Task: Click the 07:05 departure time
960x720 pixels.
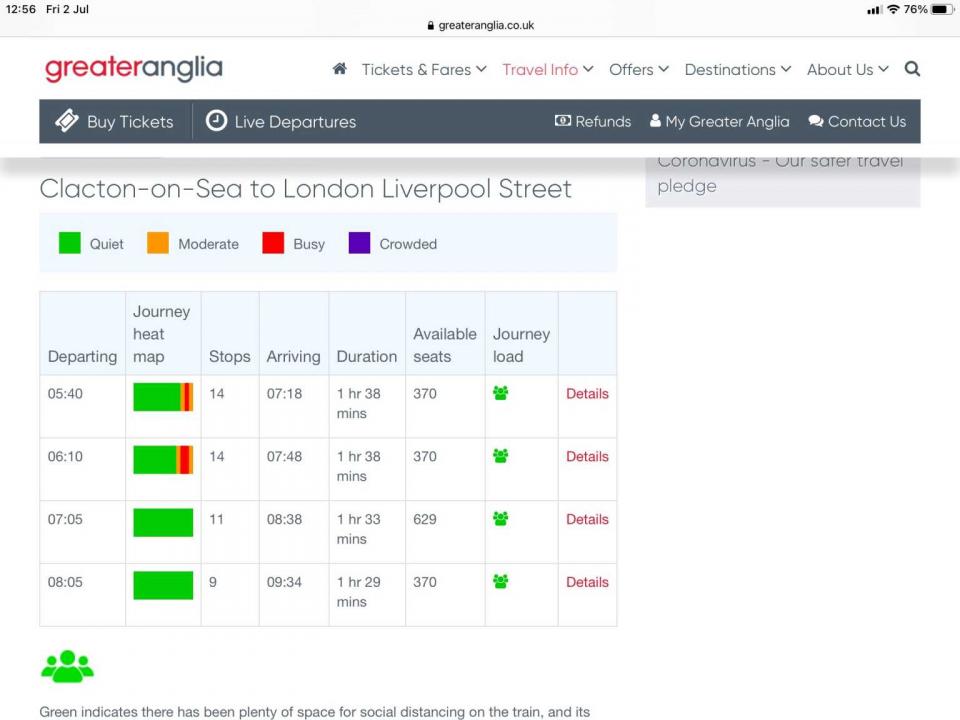Action: tap(65, 519)
